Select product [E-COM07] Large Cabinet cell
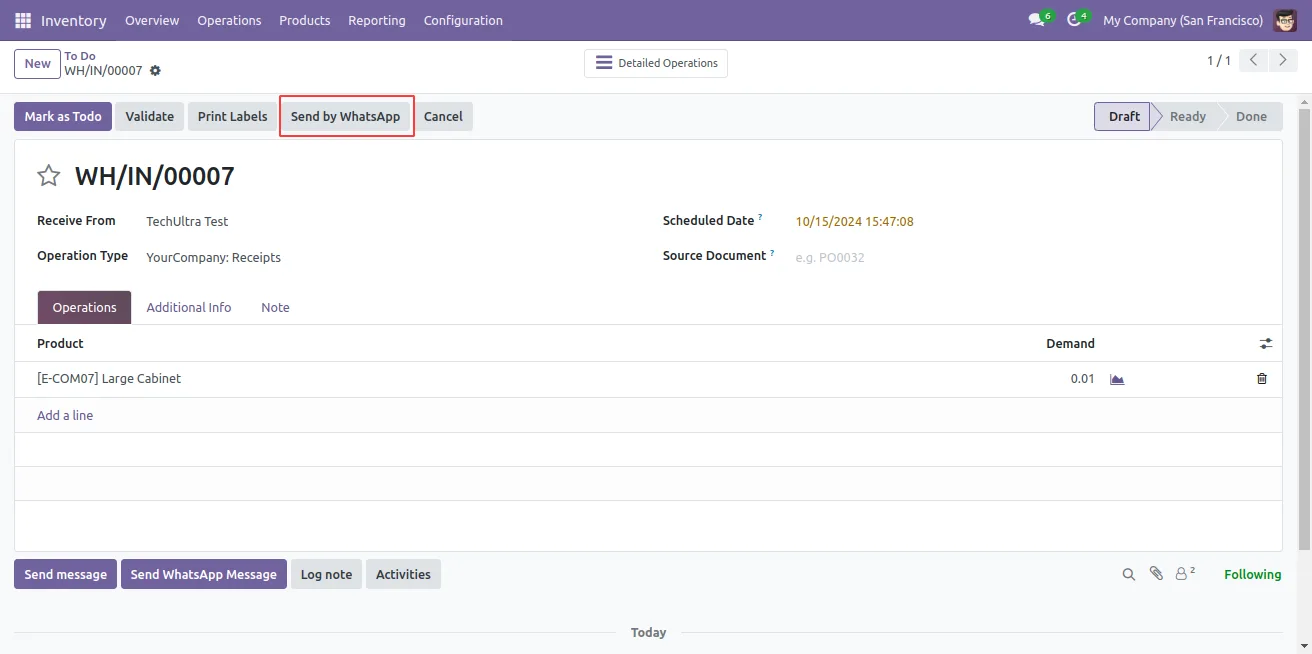Image resolution: width=1312 pixels, height=654 pixels. pyautogui.click(x=109, y=379)
